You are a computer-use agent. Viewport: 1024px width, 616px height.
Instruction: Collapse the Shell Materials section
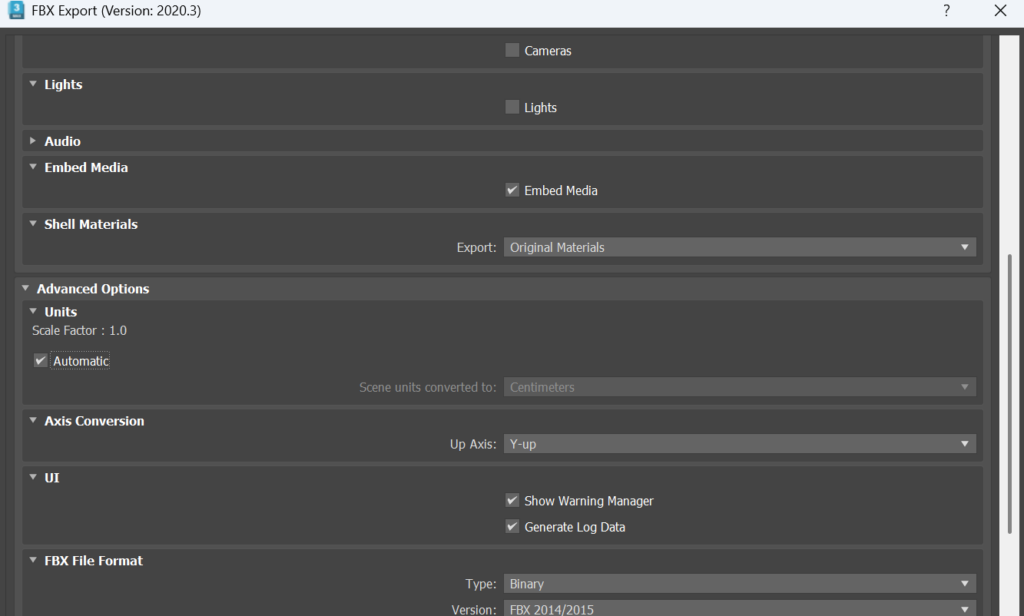pos(33,224)
